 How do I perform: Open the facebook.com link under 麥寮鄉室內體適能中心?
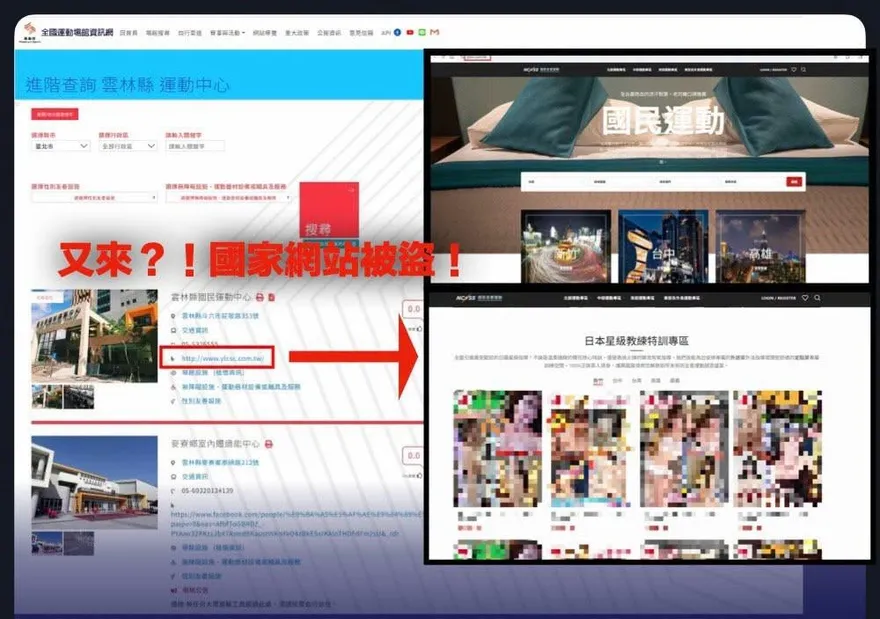pos(296,524)
